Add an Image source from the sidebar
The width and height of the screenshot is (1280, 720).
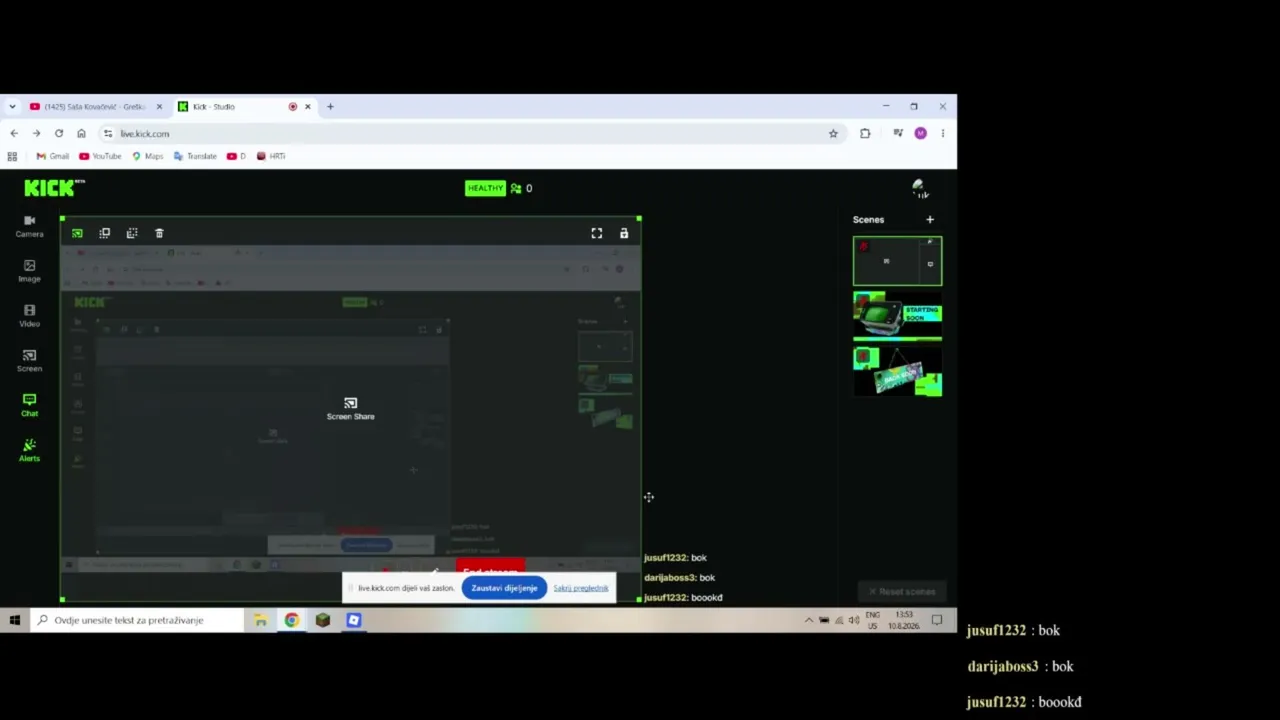point(29,271)
